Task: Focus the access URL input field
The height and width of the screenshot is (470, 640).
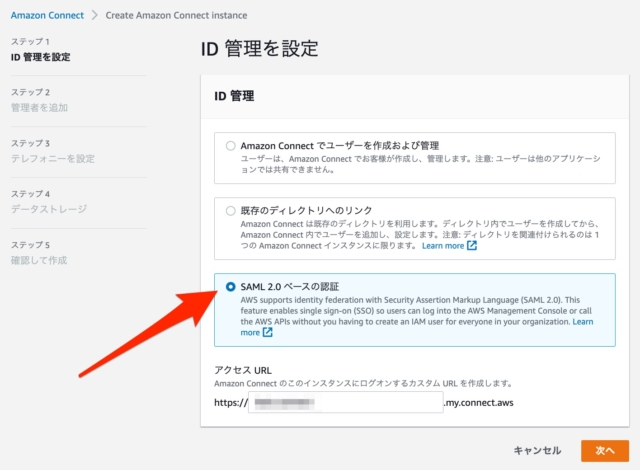Action: coord(346,402)
